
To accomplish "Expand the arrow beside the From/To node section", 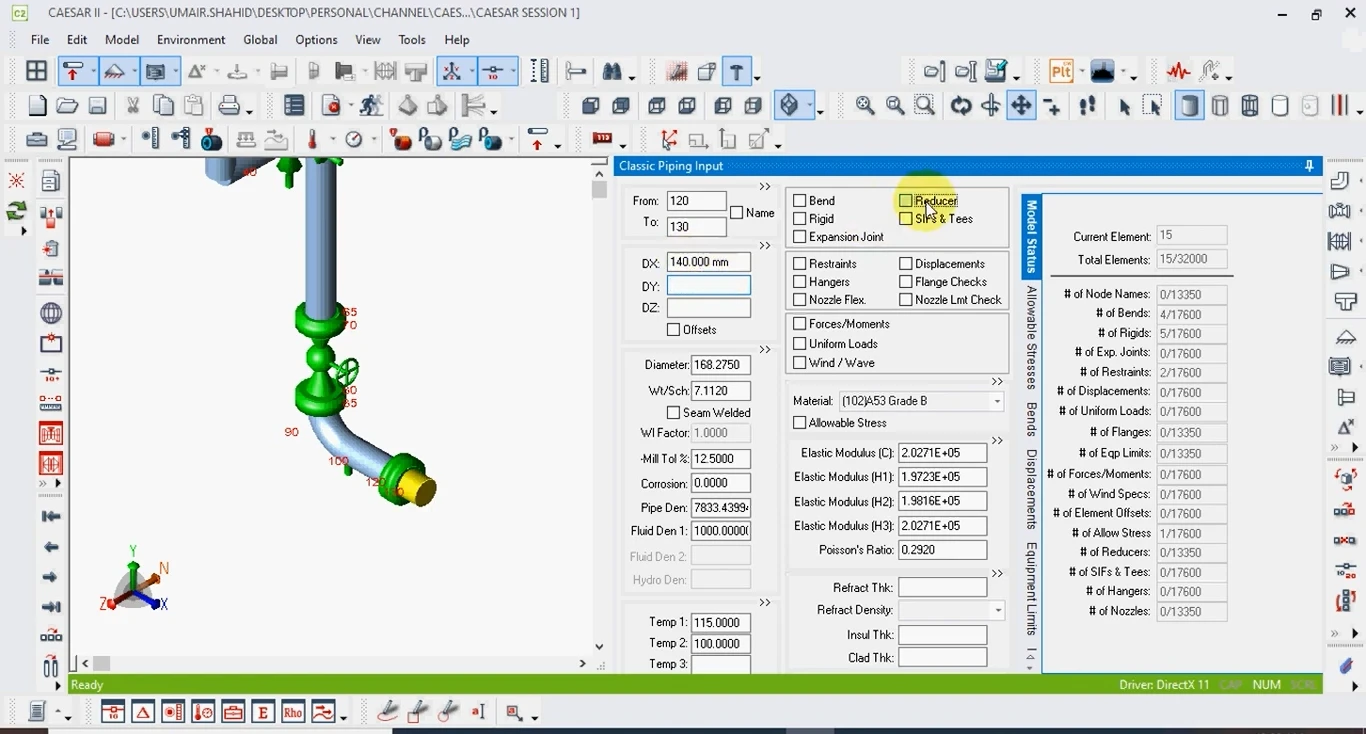I will point(765,187).
